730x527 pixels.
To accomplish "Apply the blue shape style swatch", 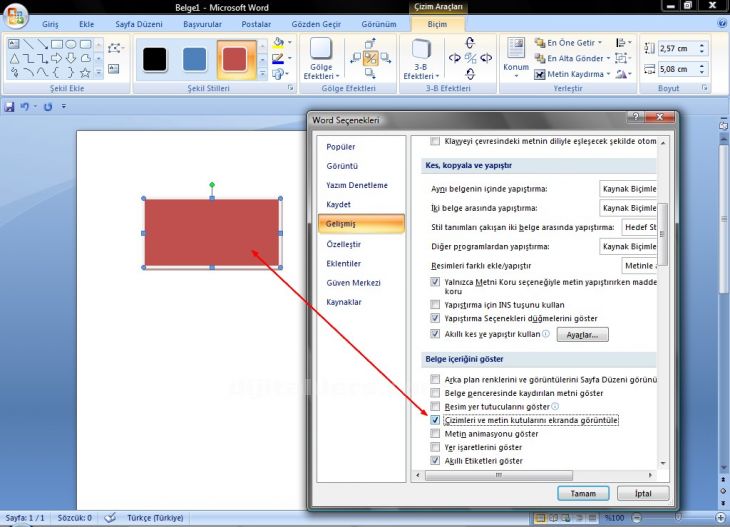I will 195,60.
